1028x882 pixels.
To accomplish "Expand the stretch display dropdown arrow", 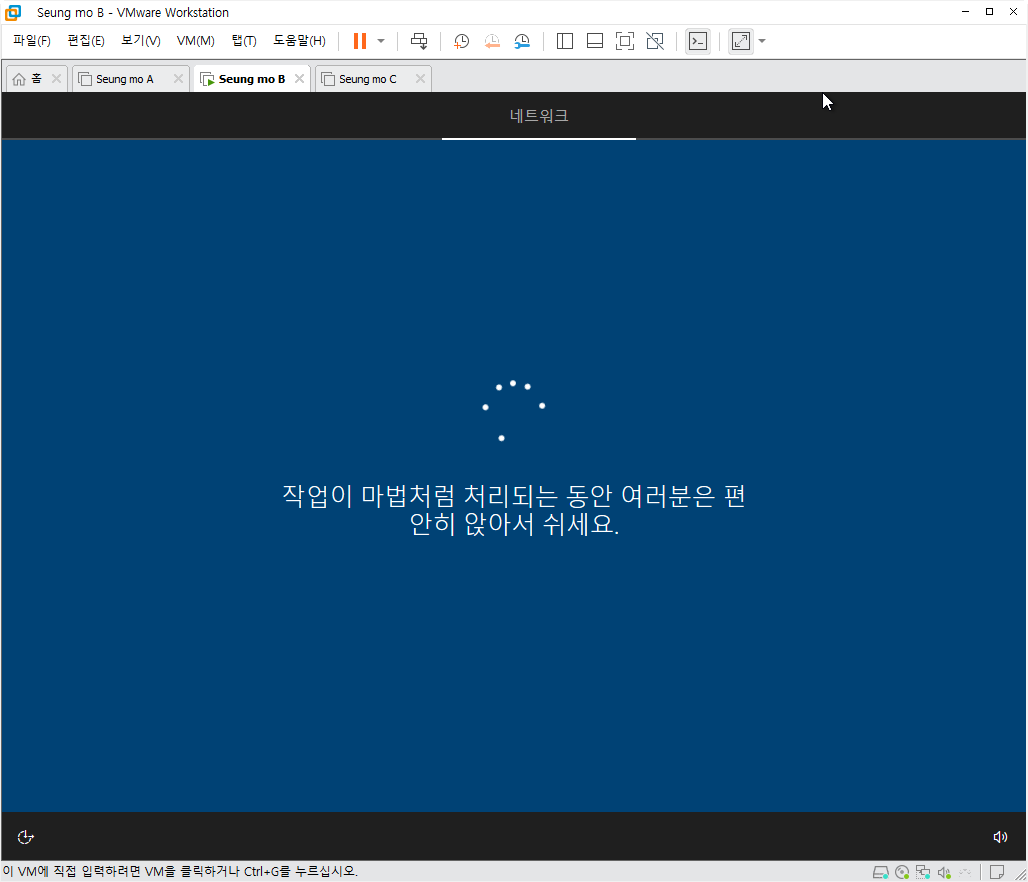I will click(x=762, y=41).
